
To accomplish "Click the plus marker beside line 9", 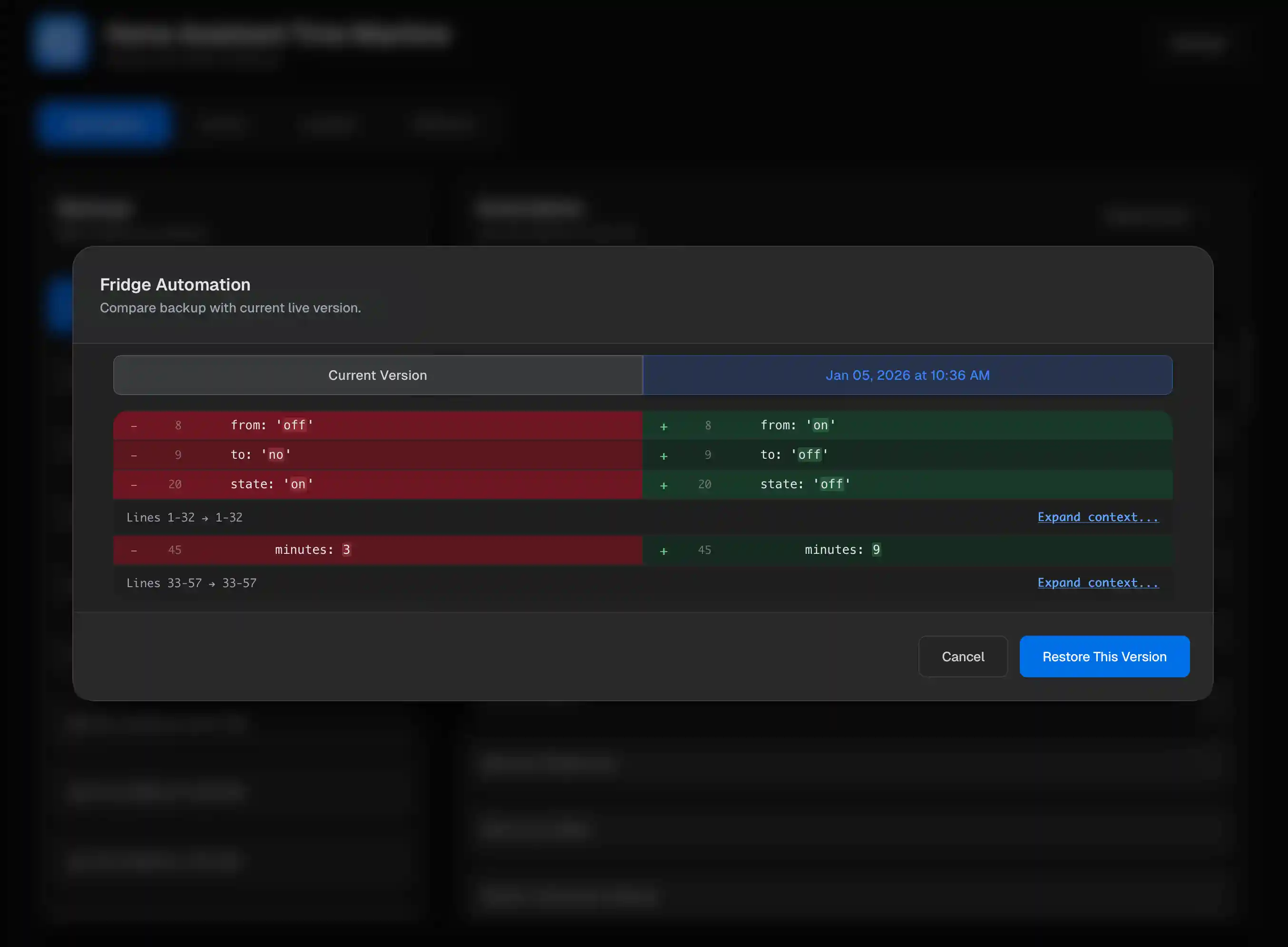I will pos(664,455).
